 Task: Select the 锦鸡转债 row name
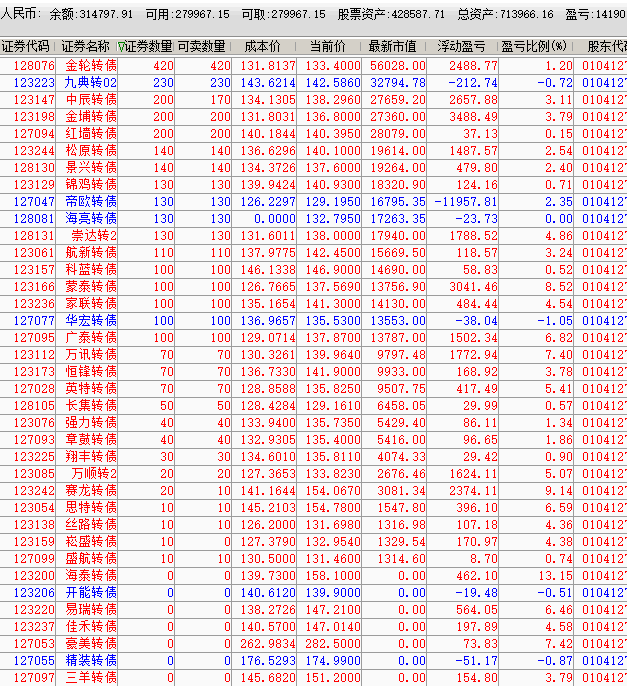coord(91,185)
